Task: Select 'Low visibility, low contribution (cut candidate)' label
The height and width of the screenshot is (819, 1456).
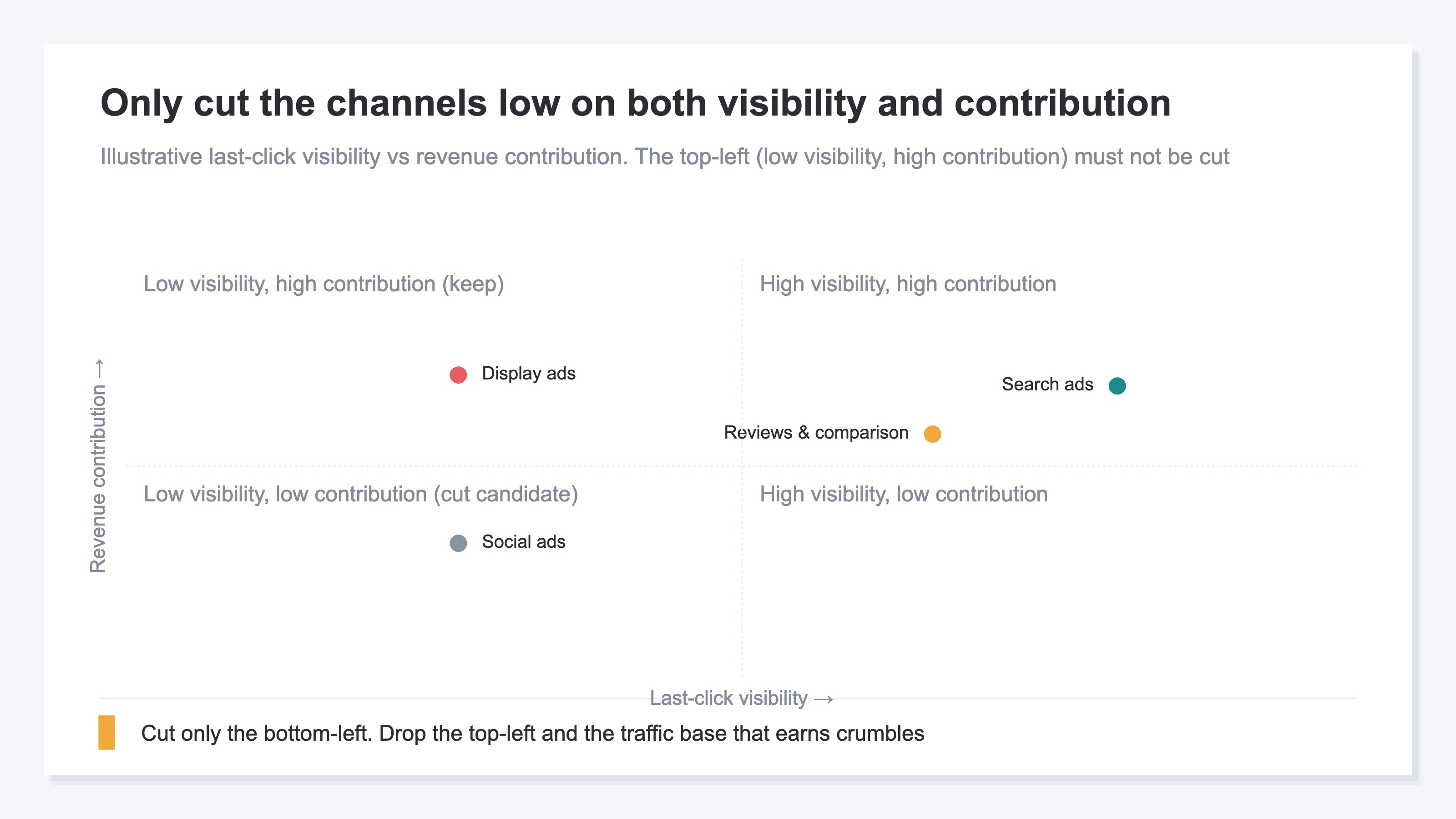Action: (x=361, y=494)
